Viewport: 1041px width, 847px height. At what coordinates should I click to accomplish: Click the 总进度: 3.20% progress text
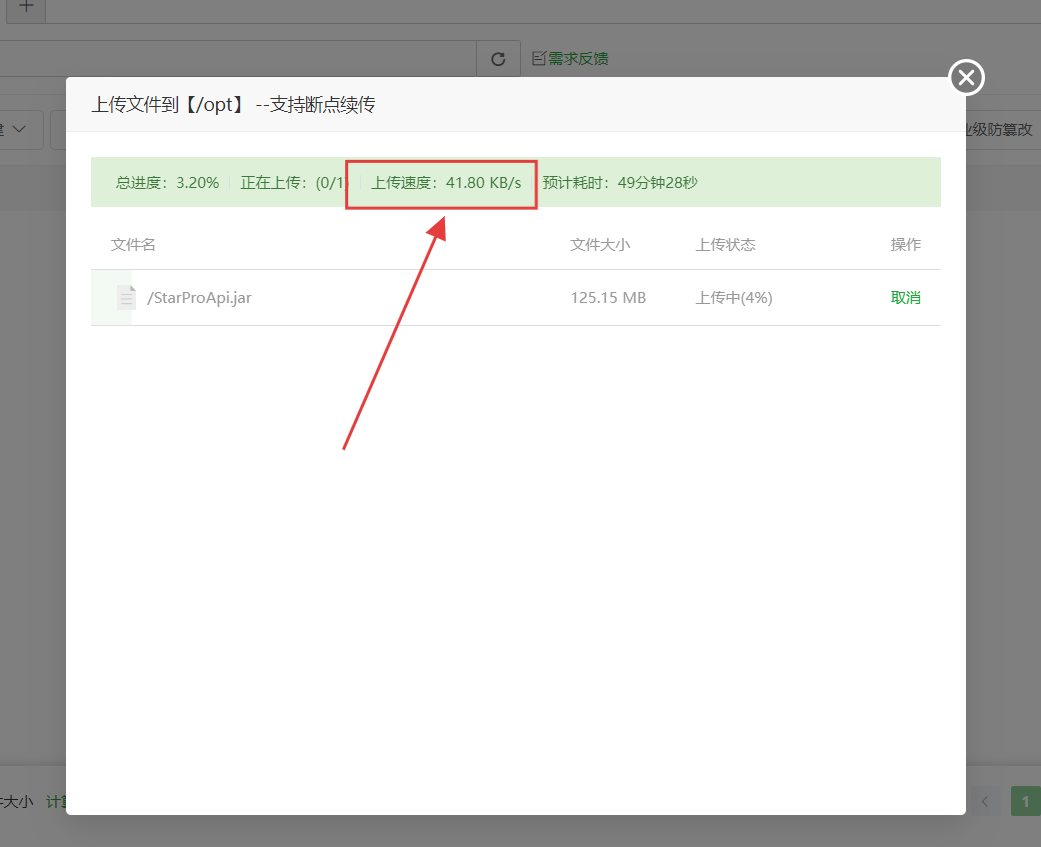point(167,183)
